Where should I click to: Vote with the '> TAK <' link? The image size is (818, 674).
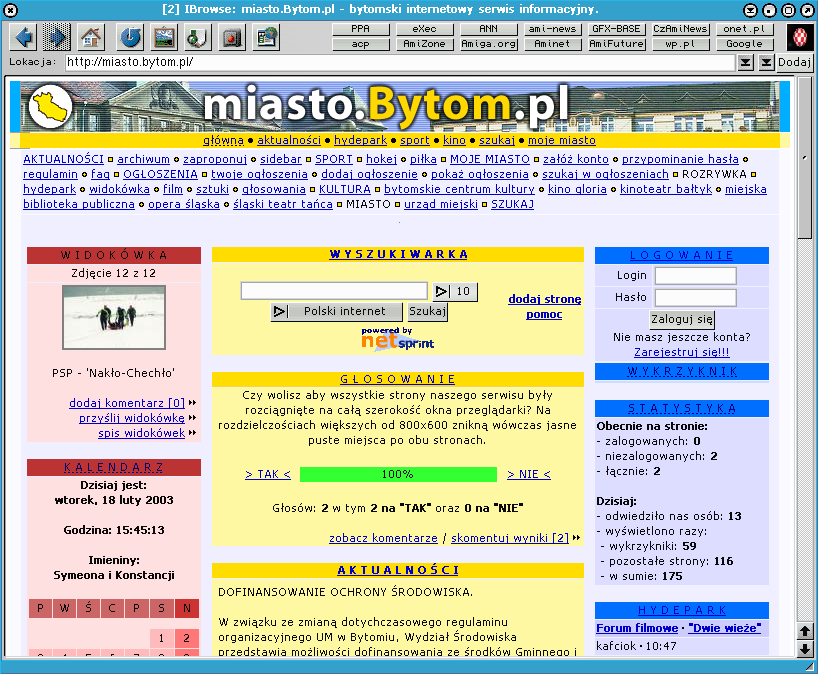pos(268,474)
